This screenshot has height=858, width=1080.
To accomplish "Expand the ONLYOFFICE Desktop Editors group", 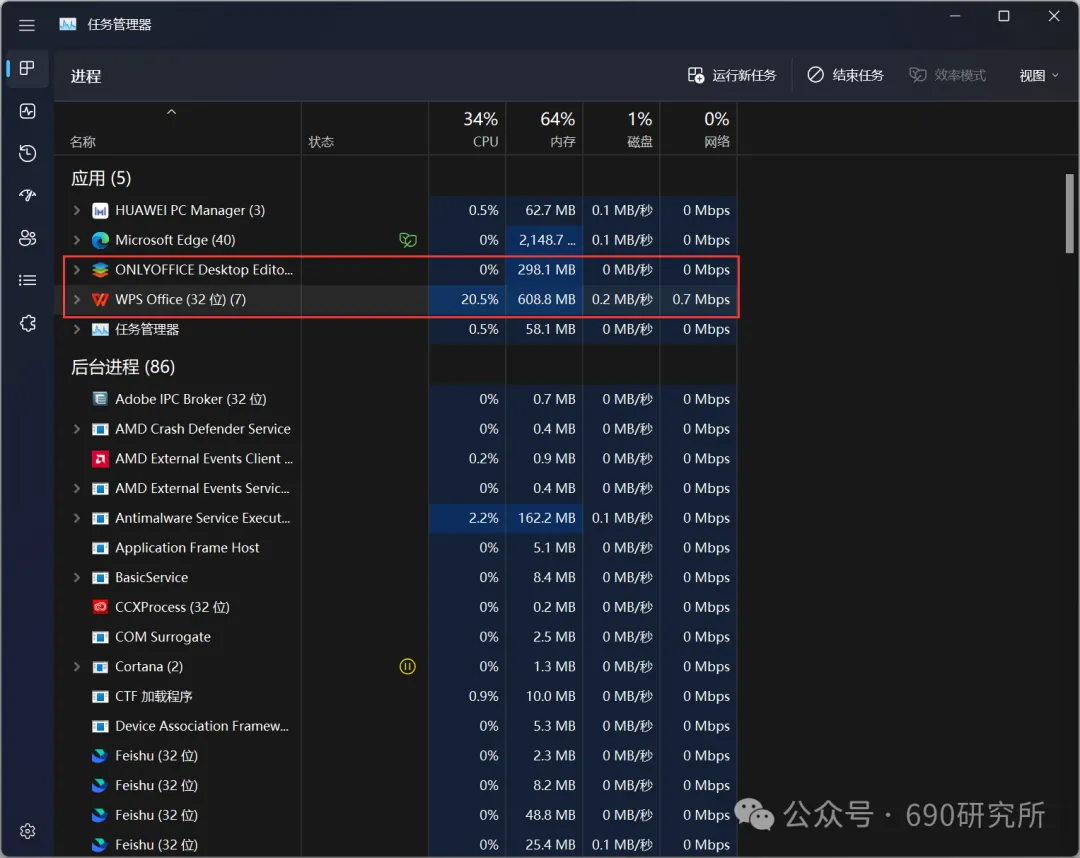I will [76, 270].
